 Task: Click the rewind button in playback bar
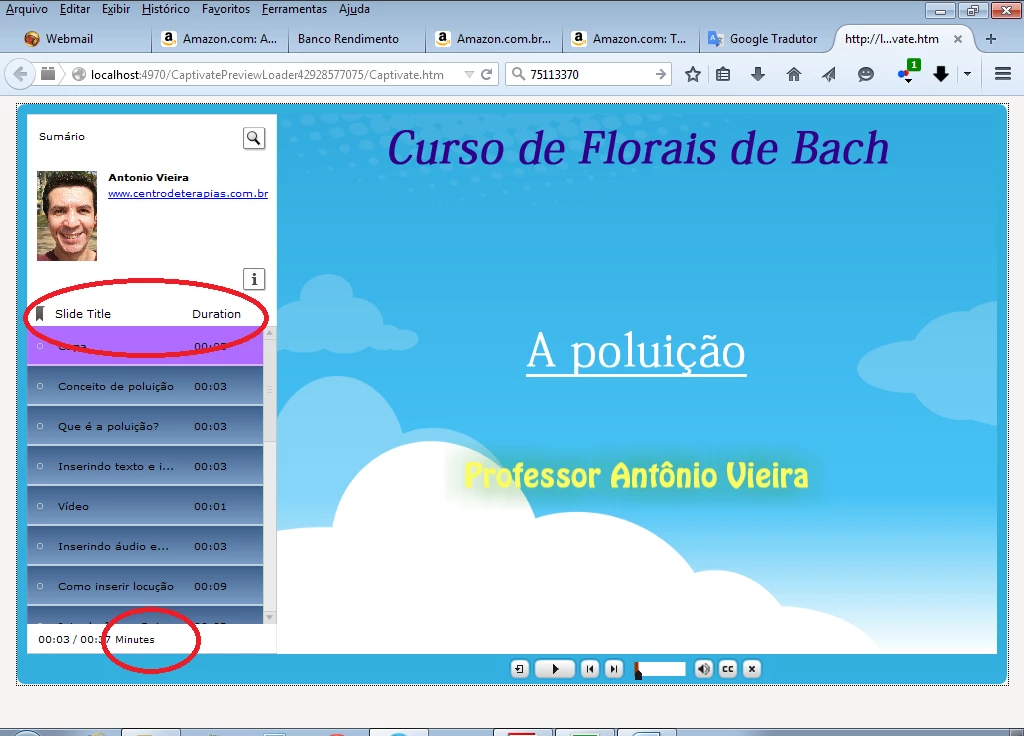coord(519,669)
